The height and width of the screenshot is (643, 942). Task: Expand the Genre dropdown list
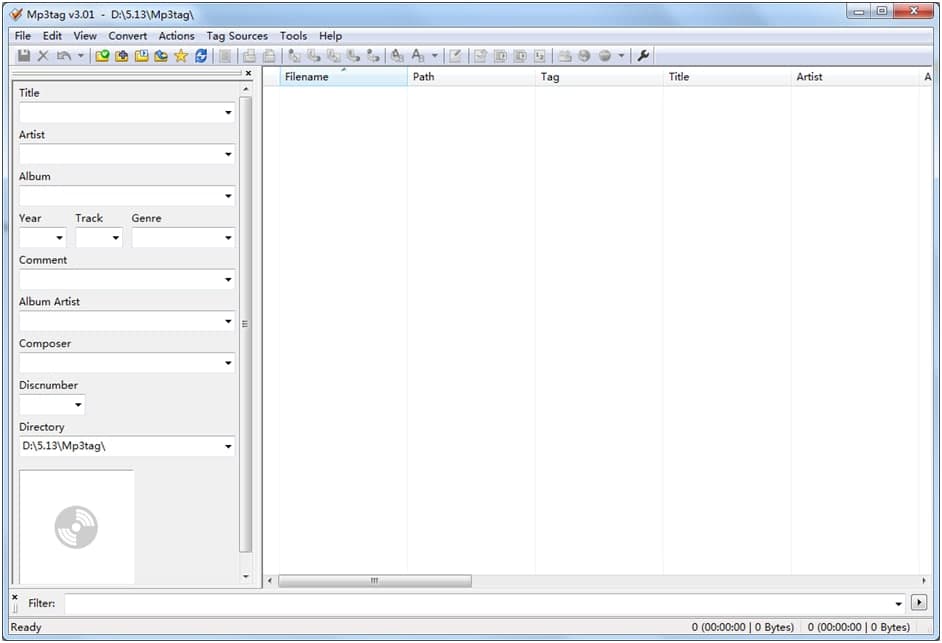click(228, 238)
